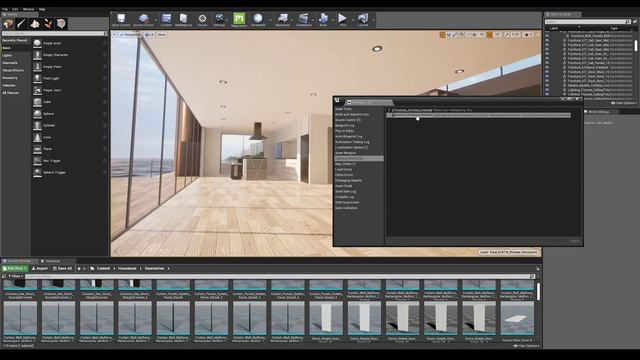The image size is (640, 360).
Task: Click the white plane mesh thumbnail
Action: (x=517, y=318)
